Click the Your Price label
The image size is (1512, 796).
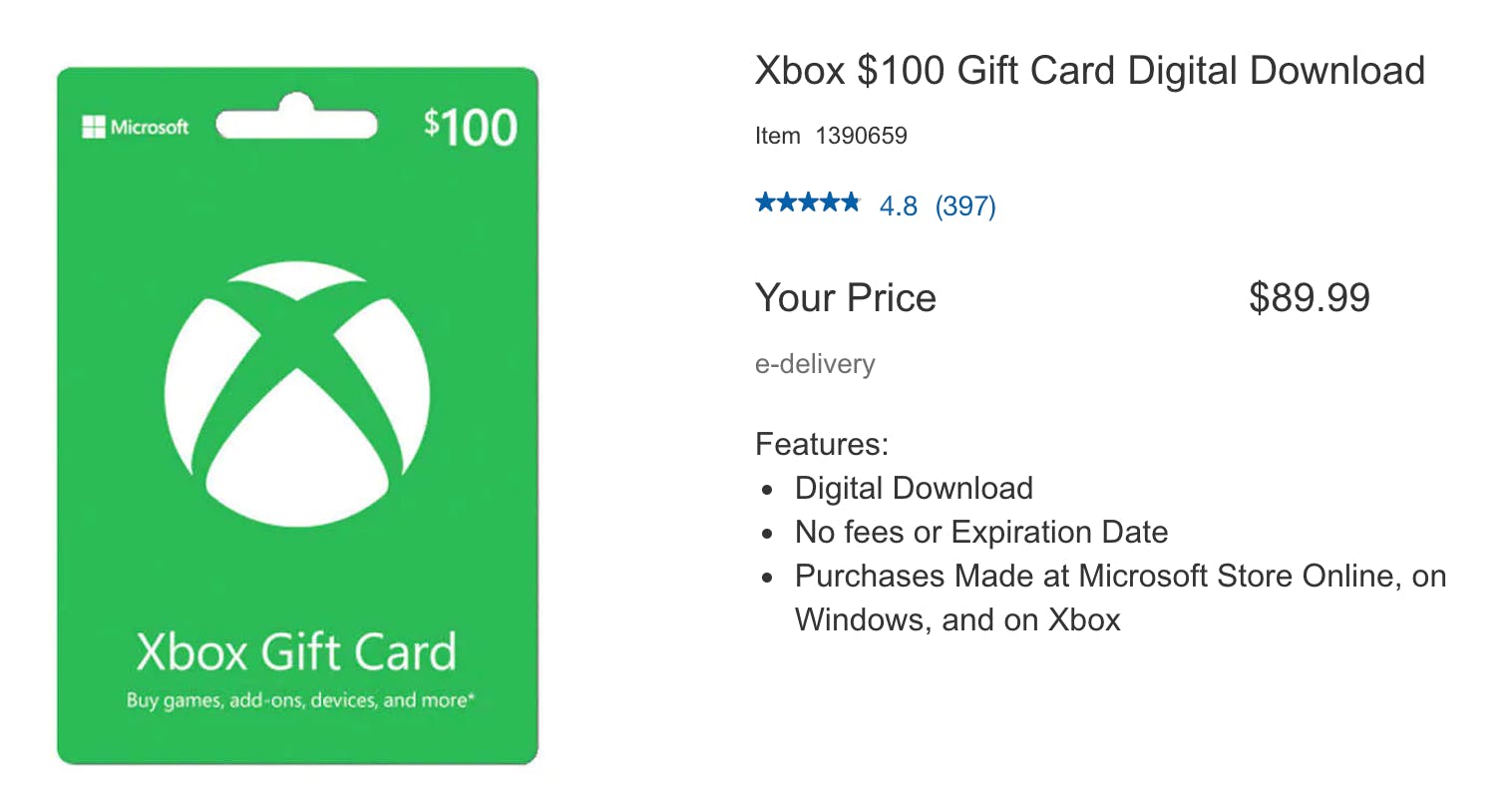click(x=846, y=297)
